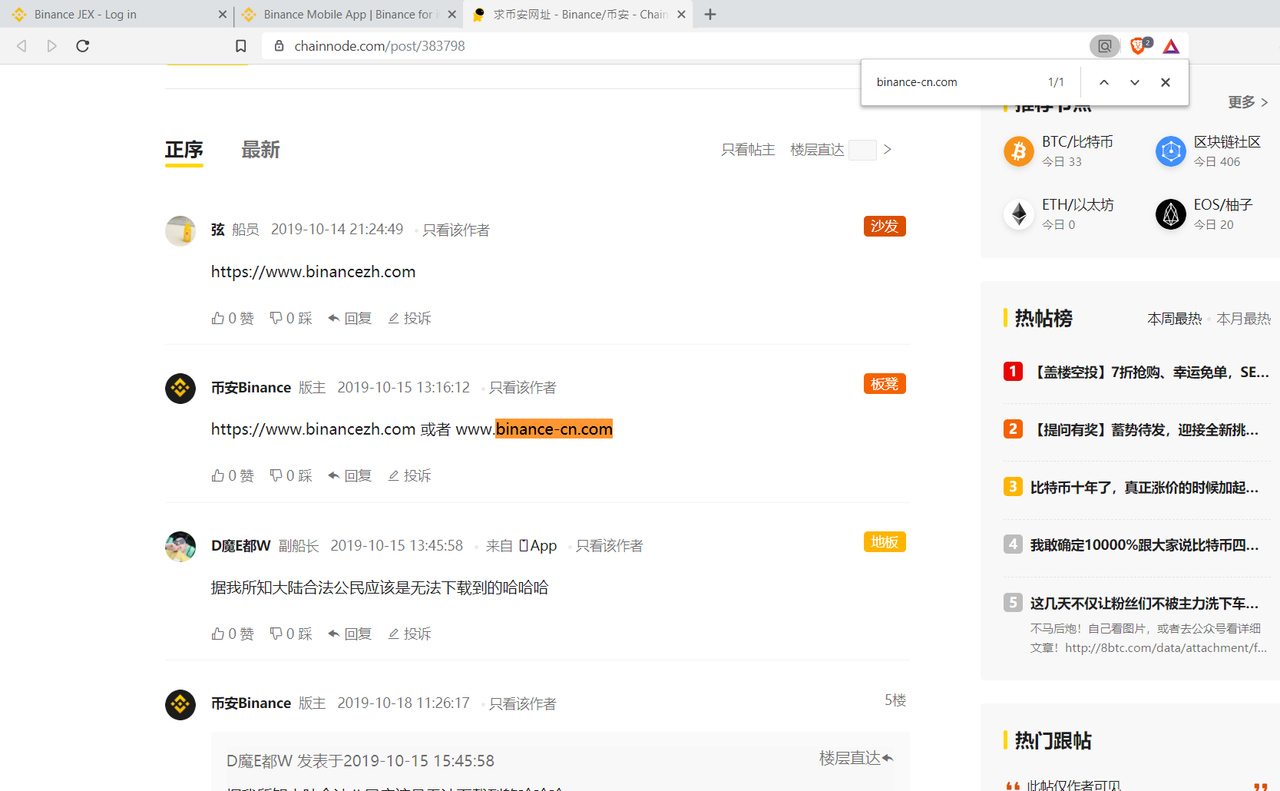Jump to next find match arrow
The width and height of the screenshot is (1280, 791).
(1135, 82)
